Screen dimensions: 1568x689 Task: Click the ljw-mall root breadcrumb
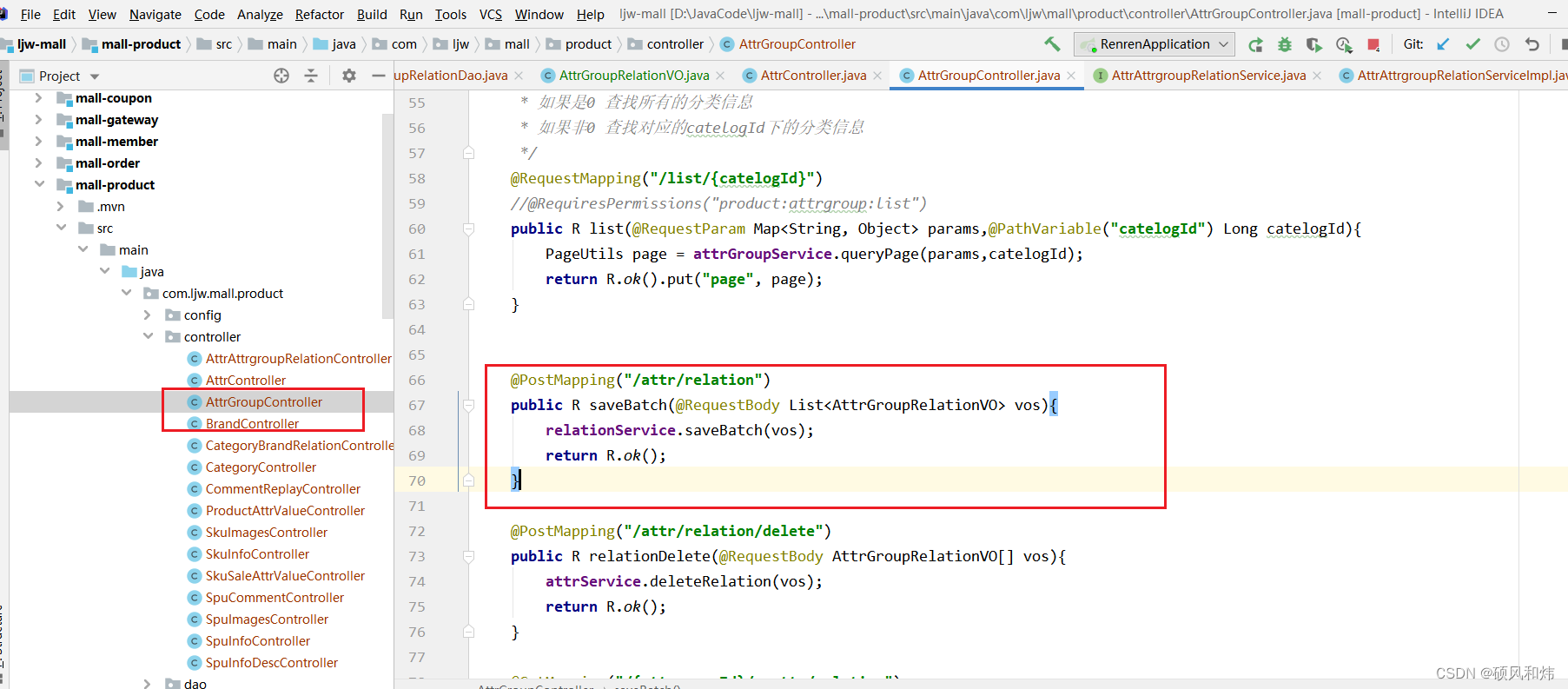pyautogui.click(x=41, y=44)
